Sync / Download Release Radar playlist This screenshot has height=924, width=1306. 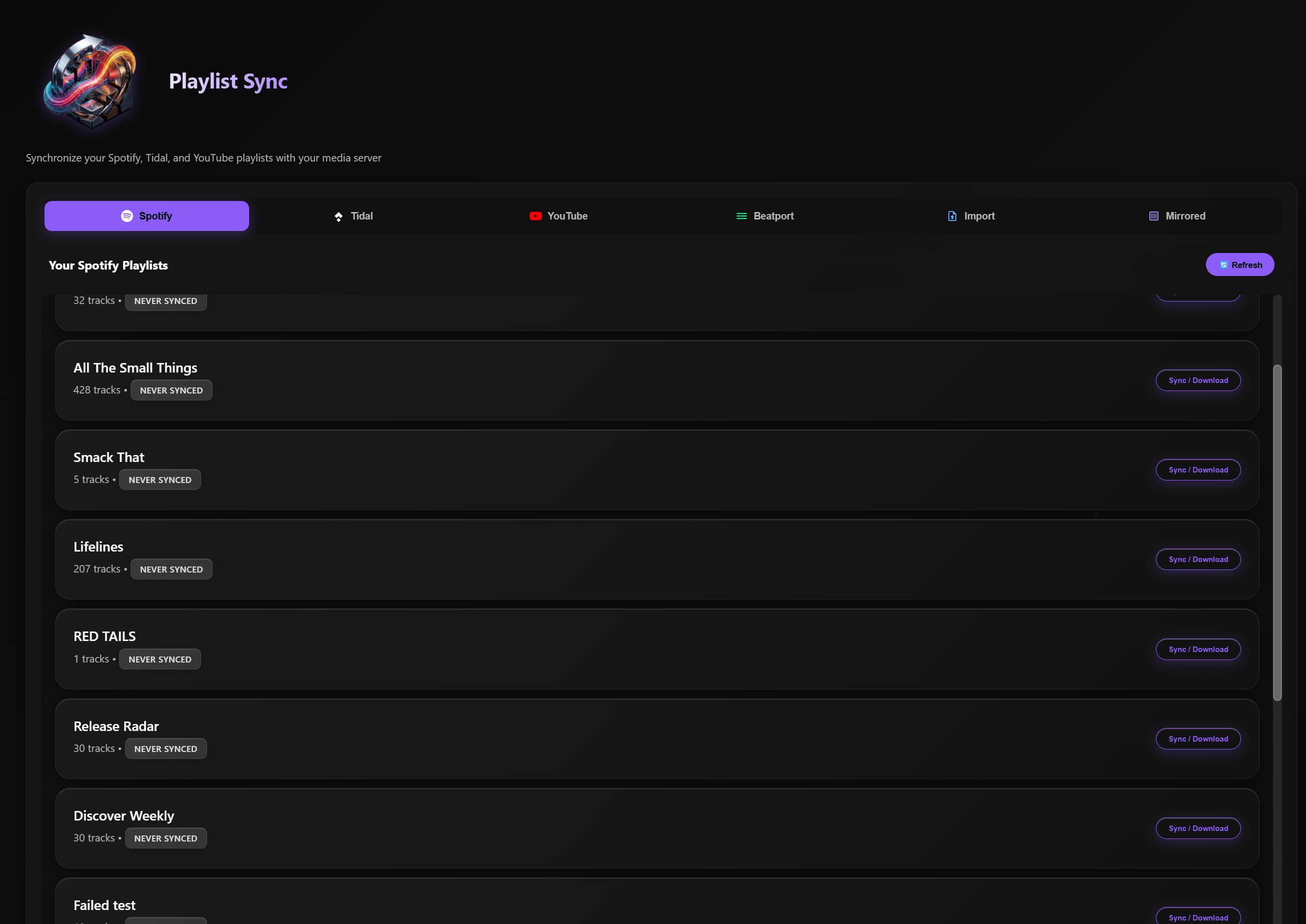1198,739
